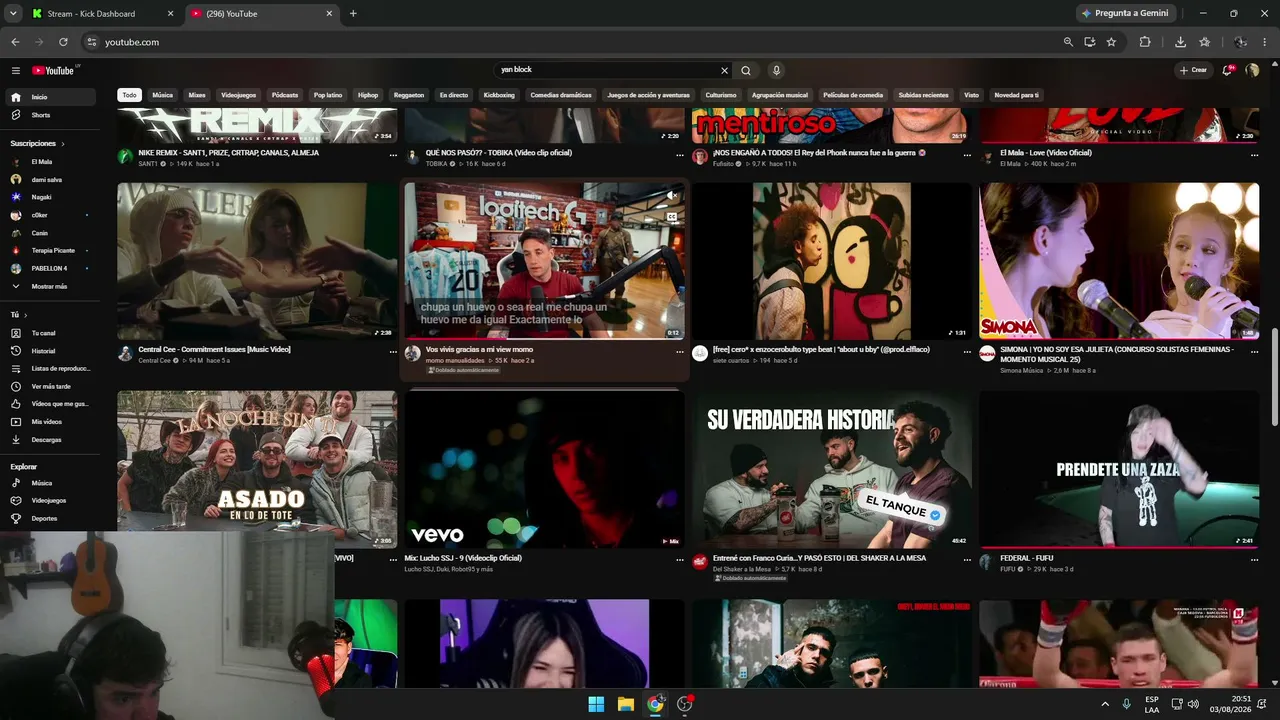Open the YouTube account avatar menu
1280x720 pixels.
[x=1252, y=70]
